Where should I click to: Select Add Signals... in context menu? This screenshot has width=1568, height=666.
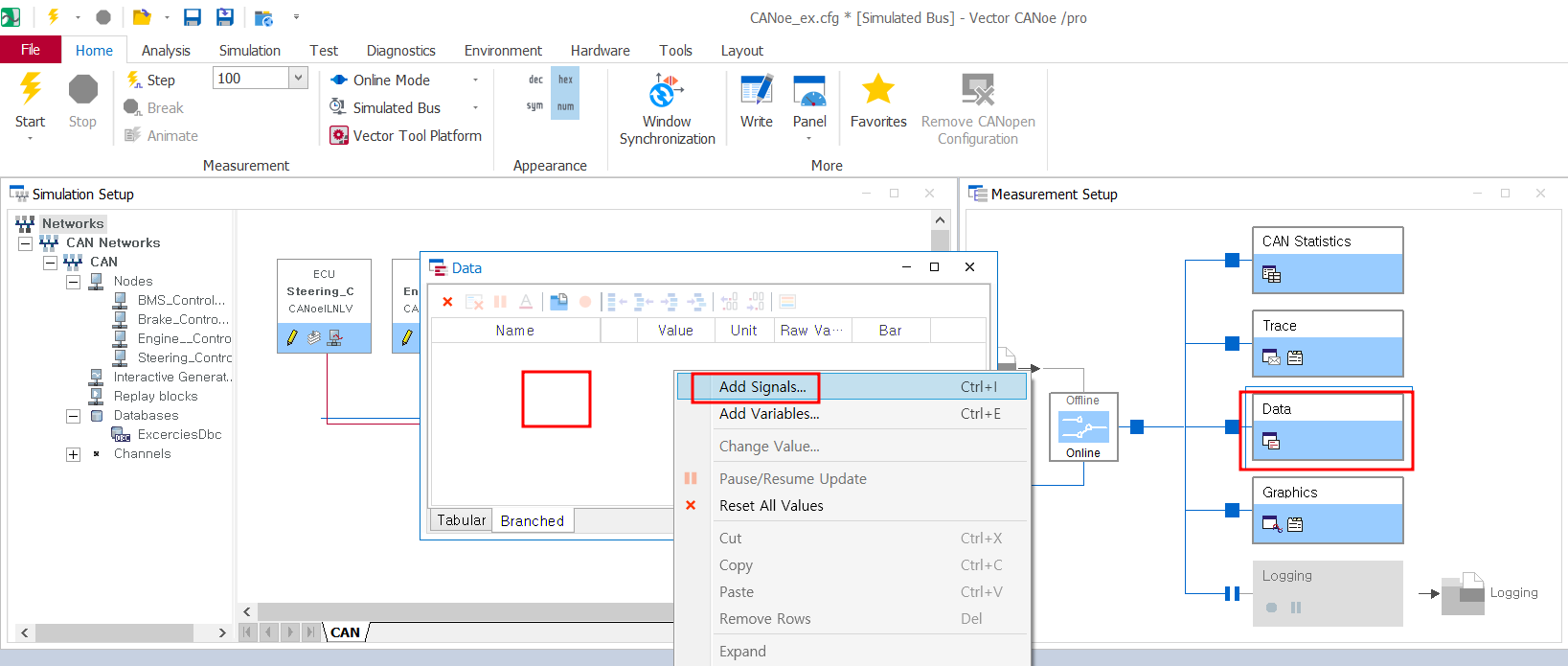(852, 387)
